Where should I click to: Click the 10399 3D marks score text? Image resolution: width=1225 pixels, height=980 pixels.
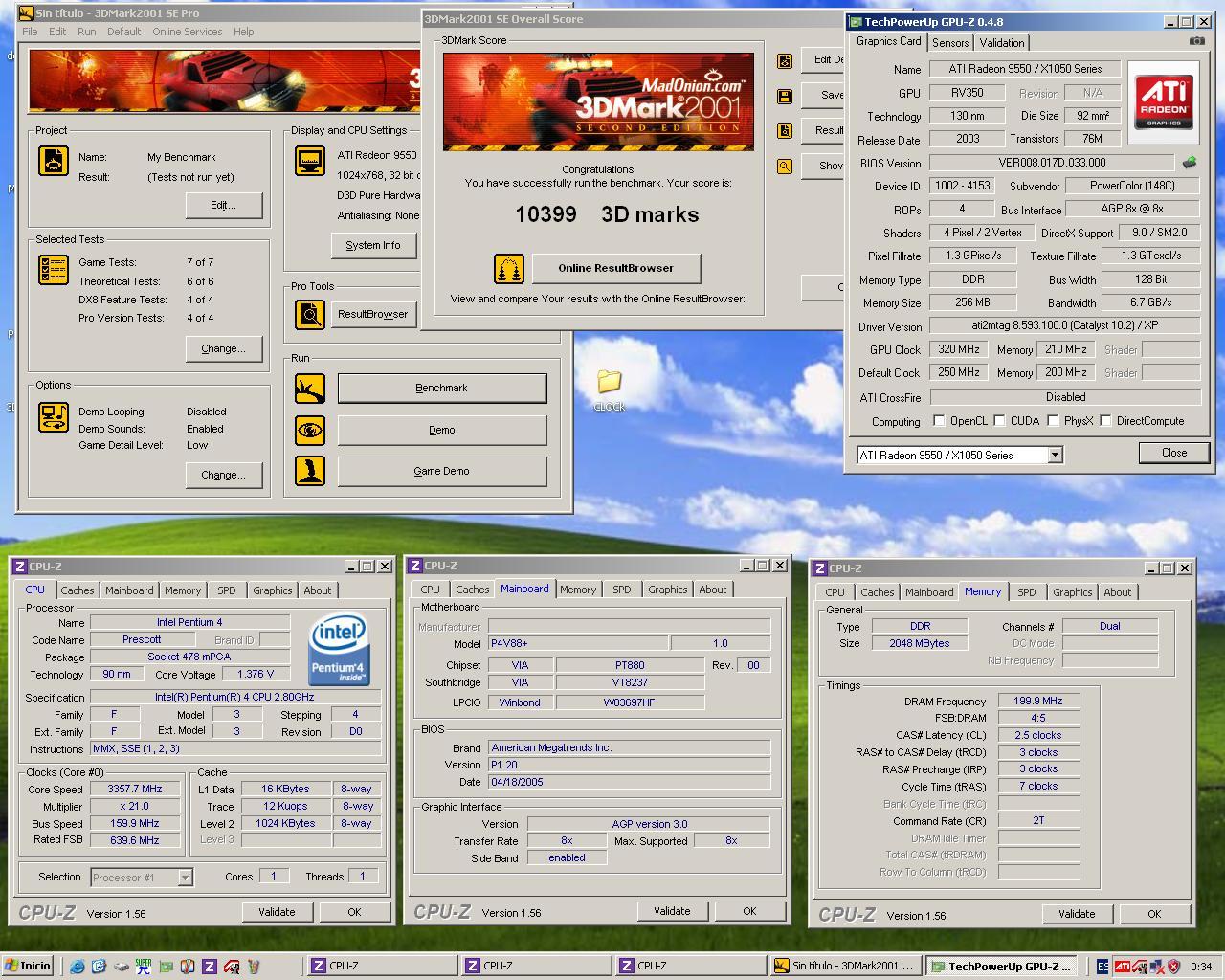[x=607, y=214]
